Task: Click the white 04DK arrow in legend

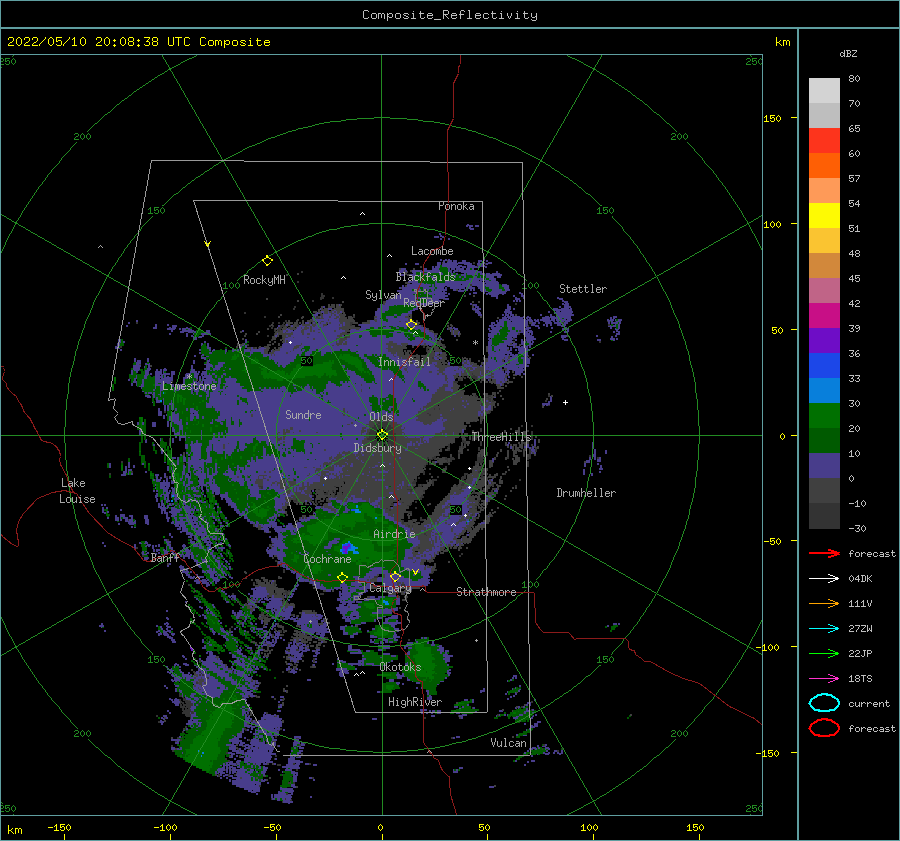Action: pyautogui.click(x=824, y=578)
